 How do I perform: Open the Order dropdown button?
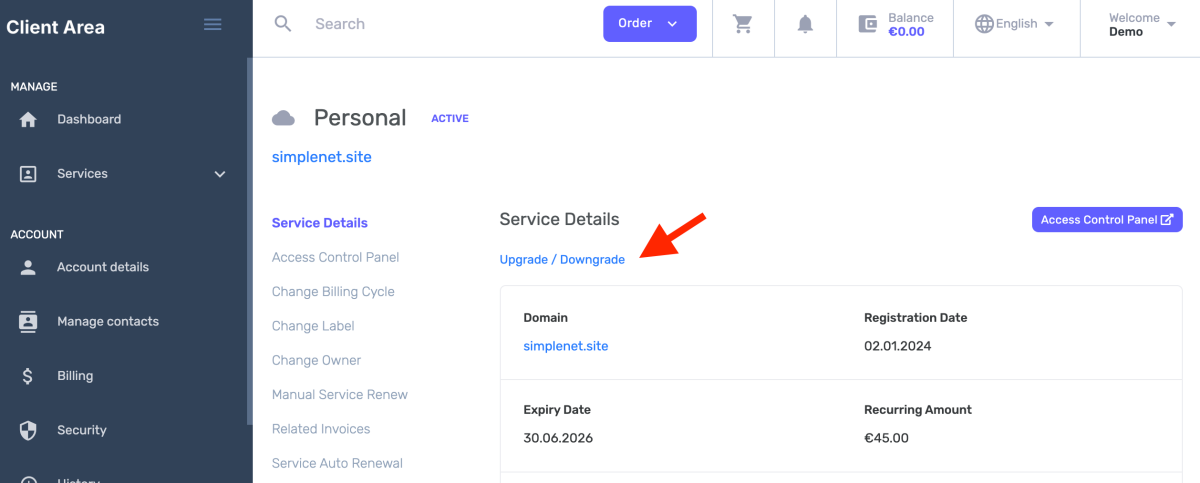pos(649,24)
